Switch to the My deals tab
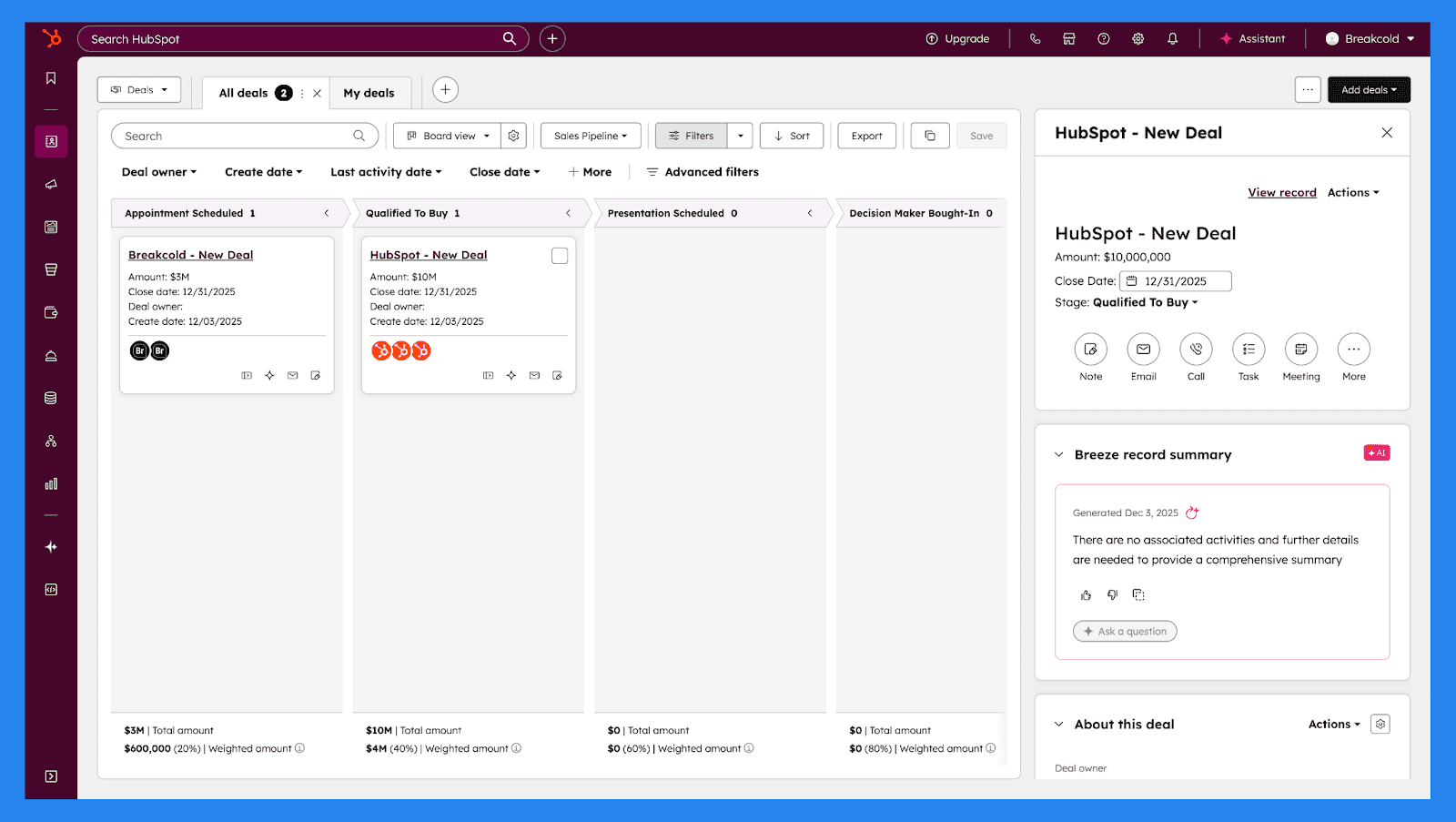Image resolution: width=1456 pixels, height=822 pixels. (x=369, y=92)
